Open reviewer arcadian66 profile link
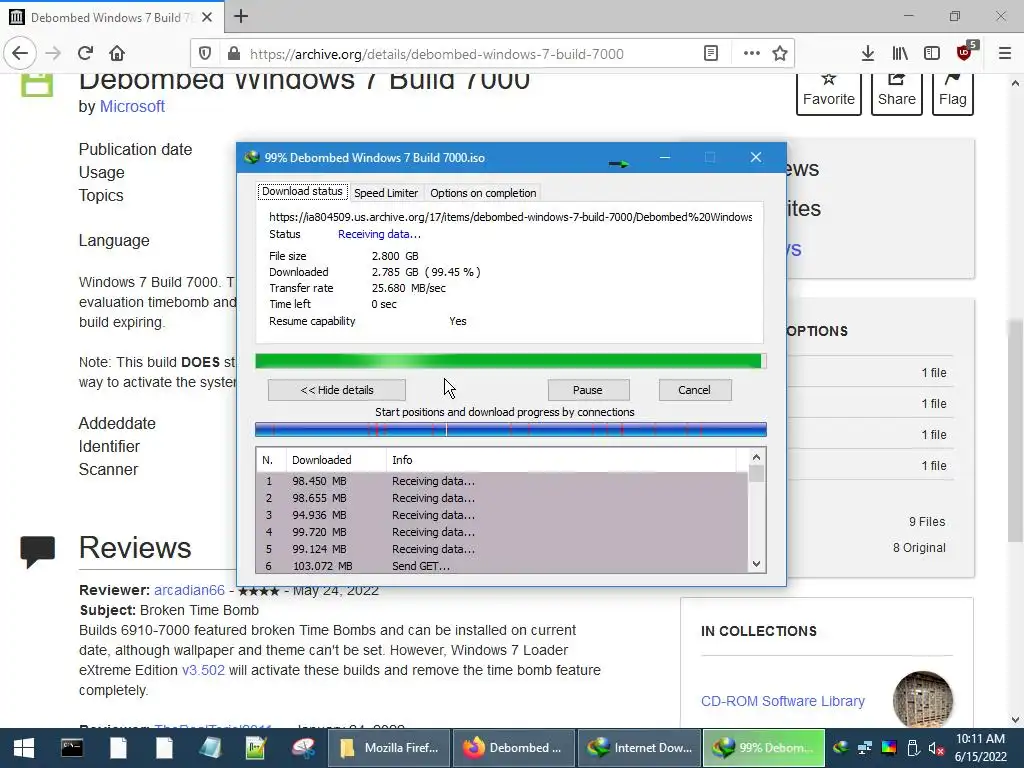The height and width of the screenshot is (768, 1024). (x=189, y=590)
